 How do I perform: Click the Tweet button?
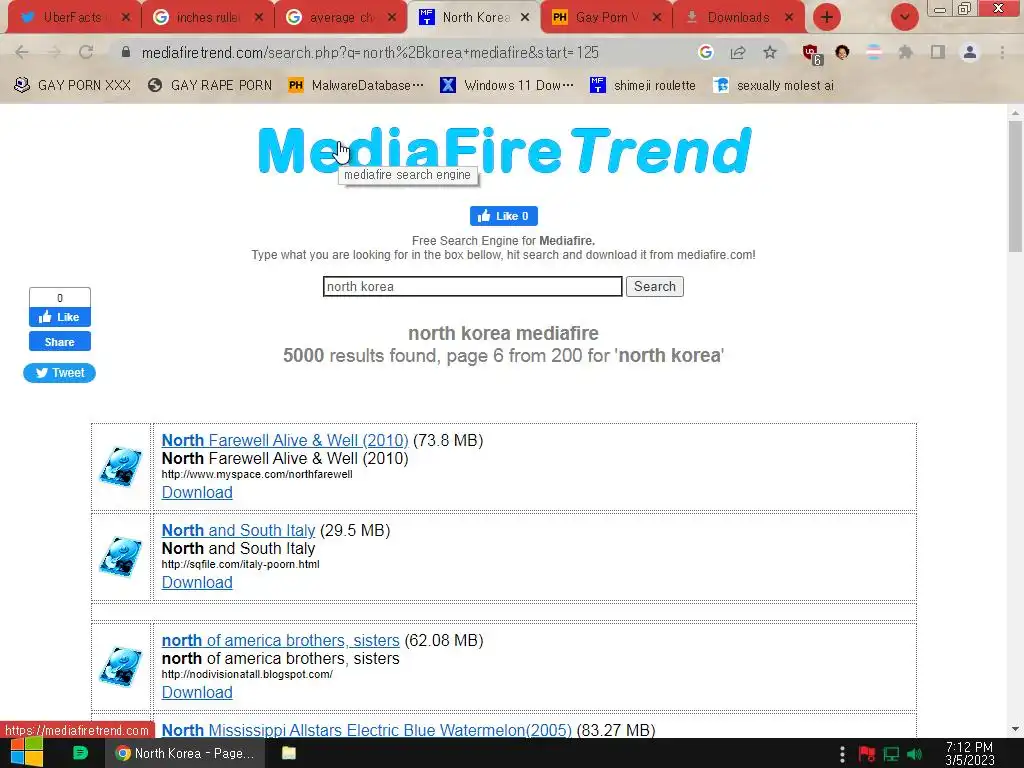coord(59,372)
